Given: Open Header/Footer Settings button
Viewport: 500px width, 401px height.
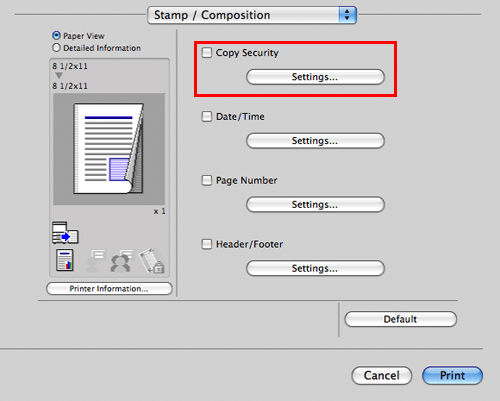Looking at the screenshot, I should 315,268.
